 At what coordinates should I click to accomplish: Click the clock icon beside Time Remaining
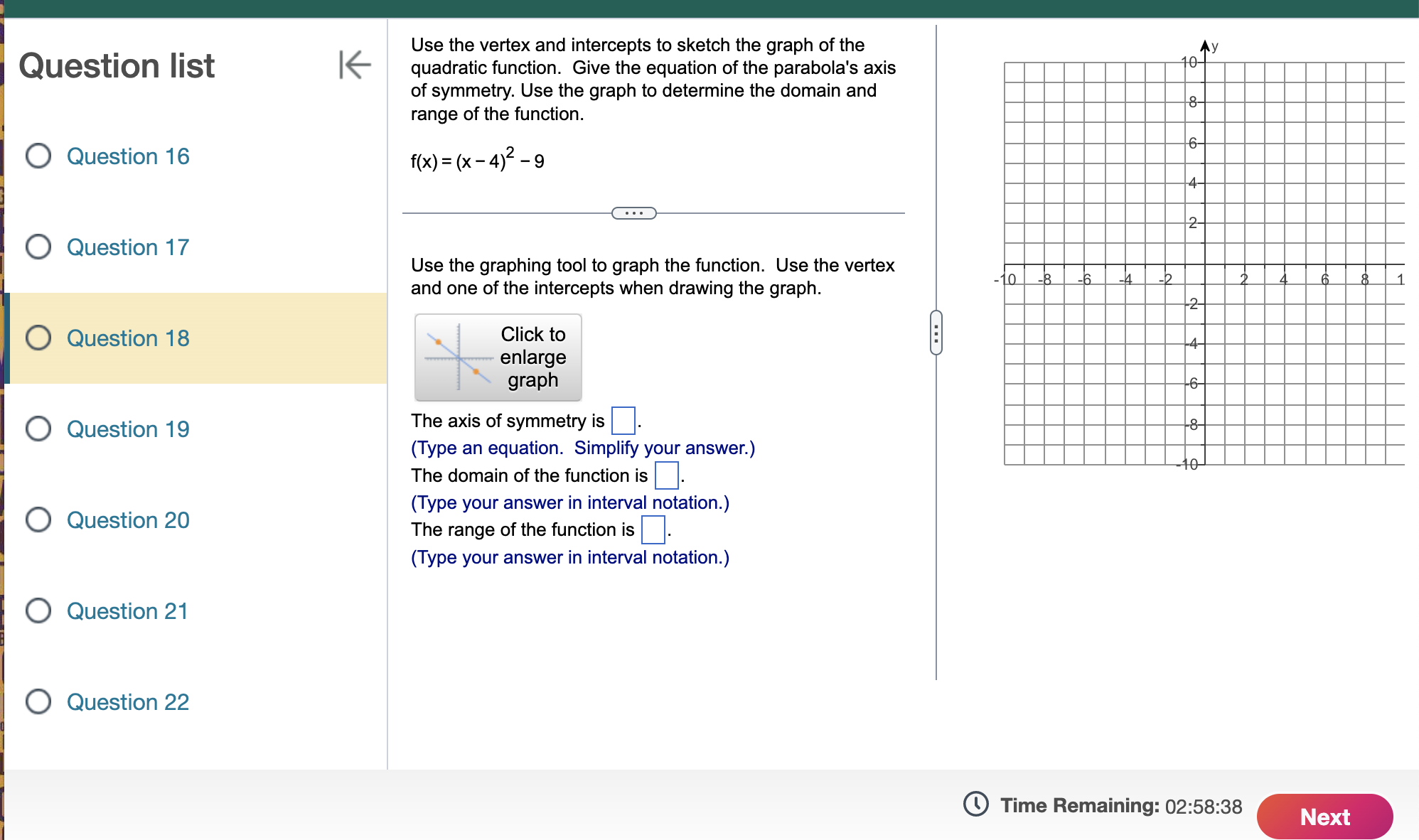pyautogui.click(x=975, y=805)
